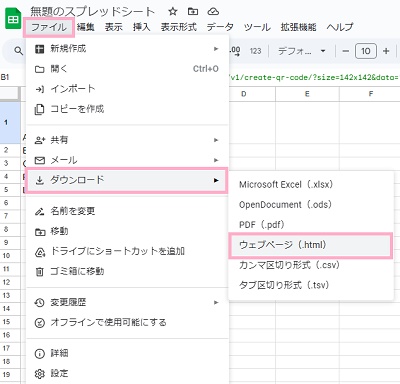This screenshot has height=384, width=400.
Task: Choose 変更履歴 in the file menu
Action: [127, 302]
